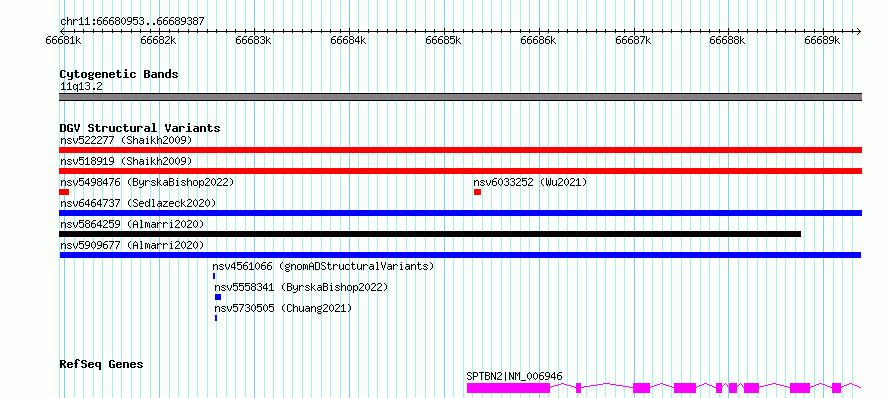Open nsv6033252 (Wu2021) variant label
The width and height of the screenshot is (890, 398).
point(530,183)
